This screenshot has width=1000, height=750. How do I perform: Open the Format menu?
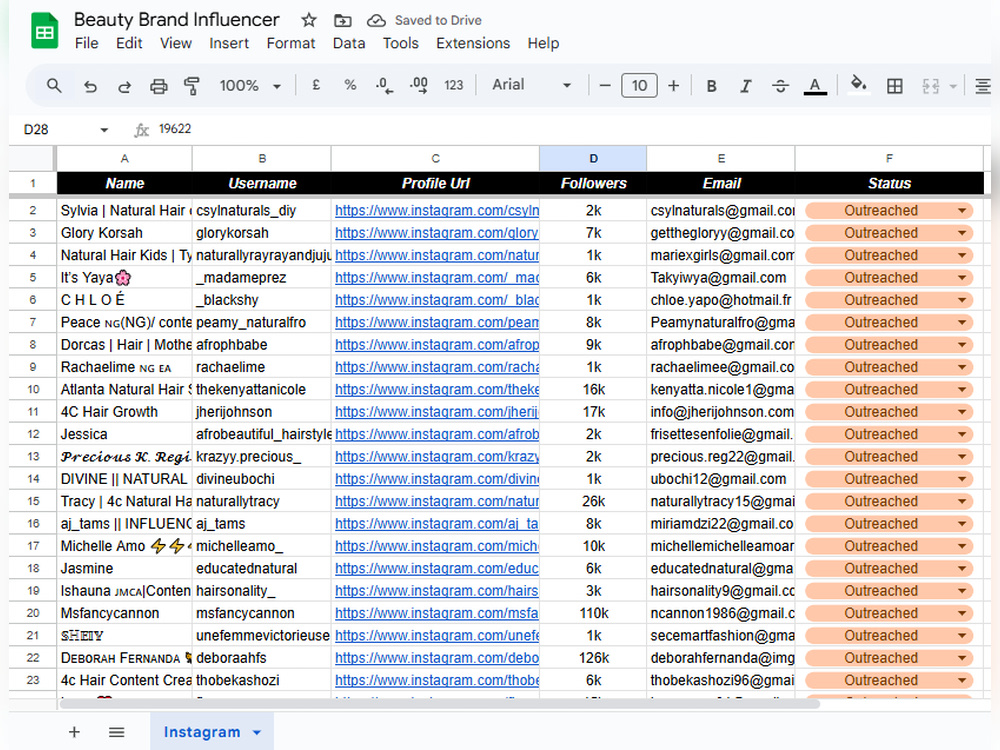point(291,43)
